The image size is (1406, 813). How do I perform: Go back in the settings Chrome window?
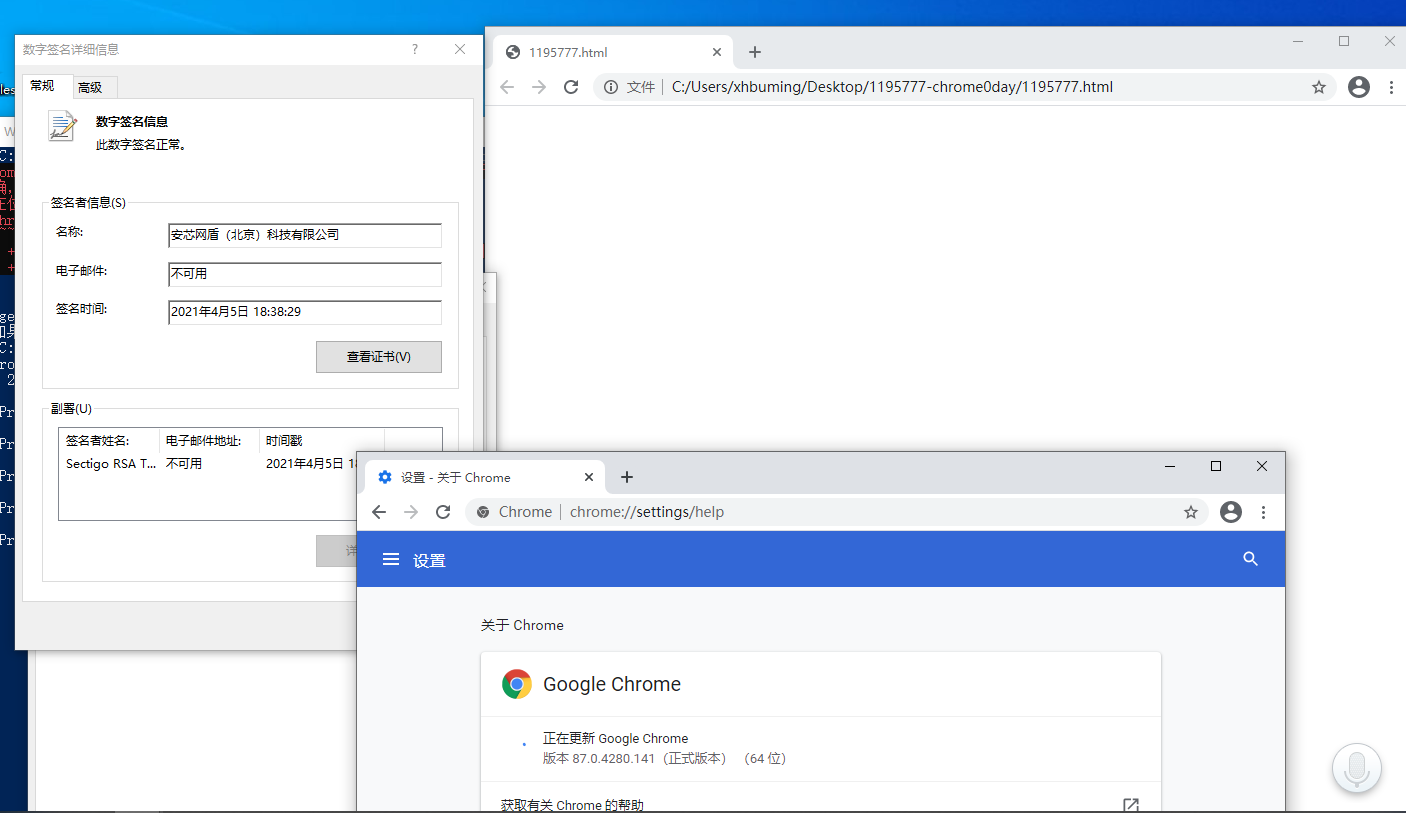tap(378, 512)
